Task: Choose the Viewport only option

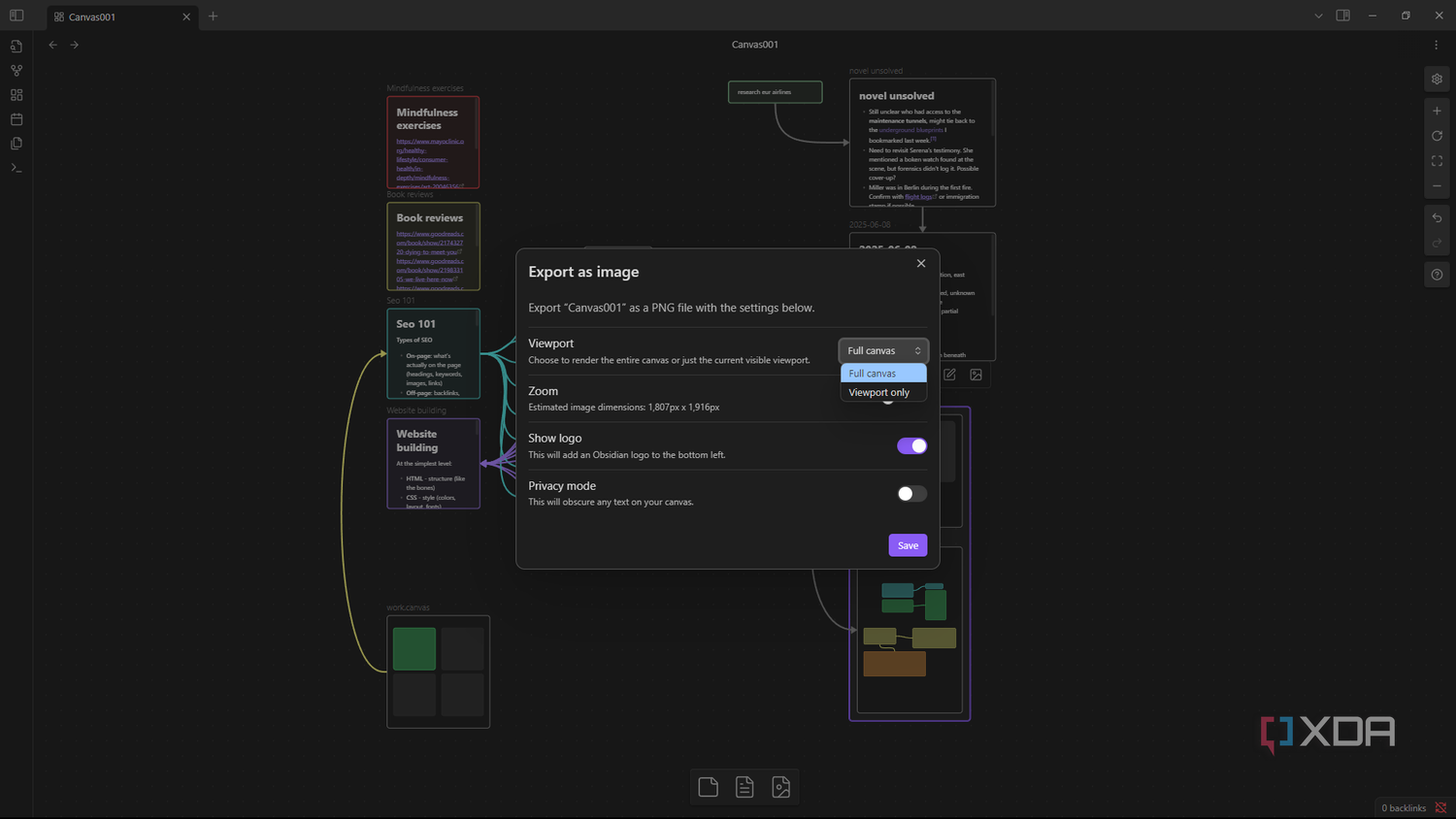Action: tap(883, 393)
